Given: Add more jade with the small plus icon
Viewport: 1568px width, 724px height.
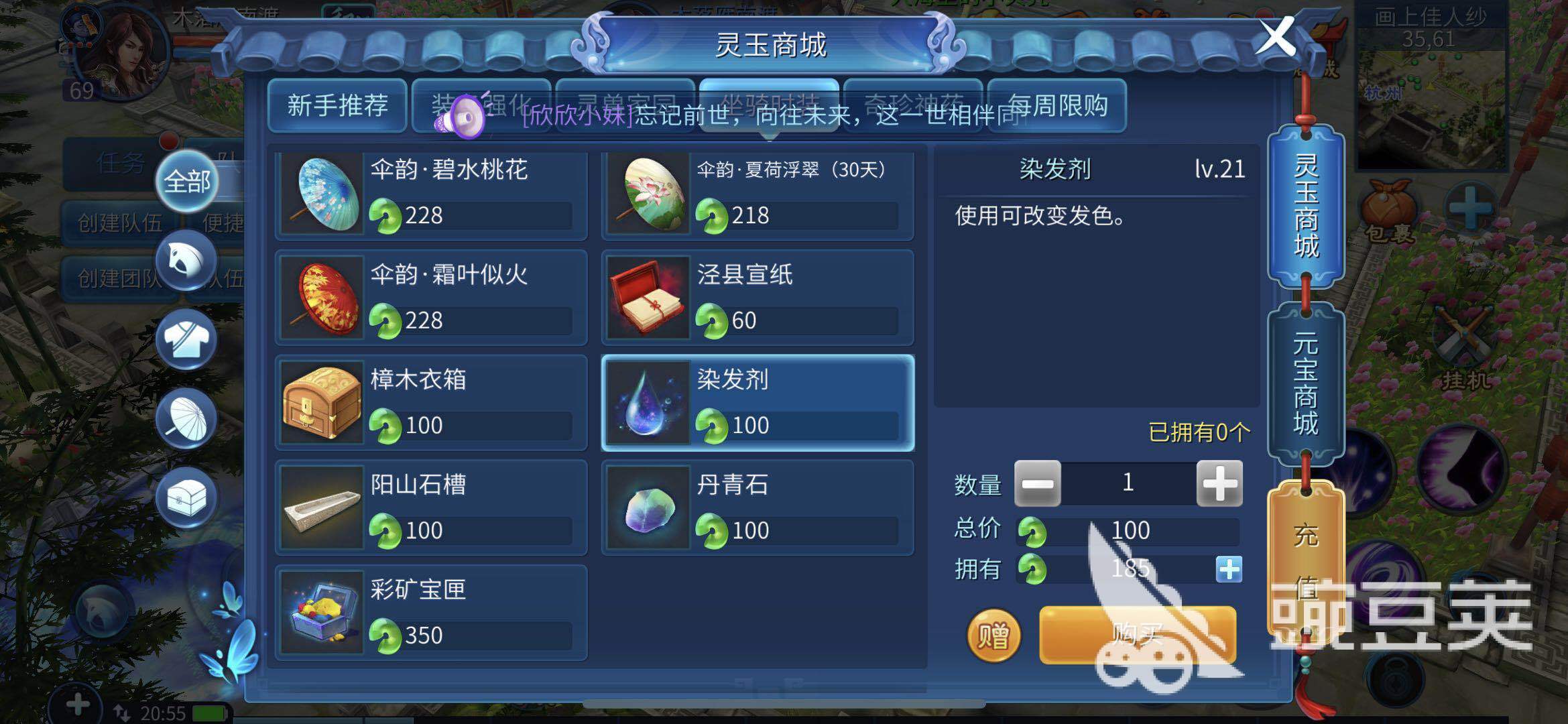Looking at the screenshot, I should [1228, 570].
